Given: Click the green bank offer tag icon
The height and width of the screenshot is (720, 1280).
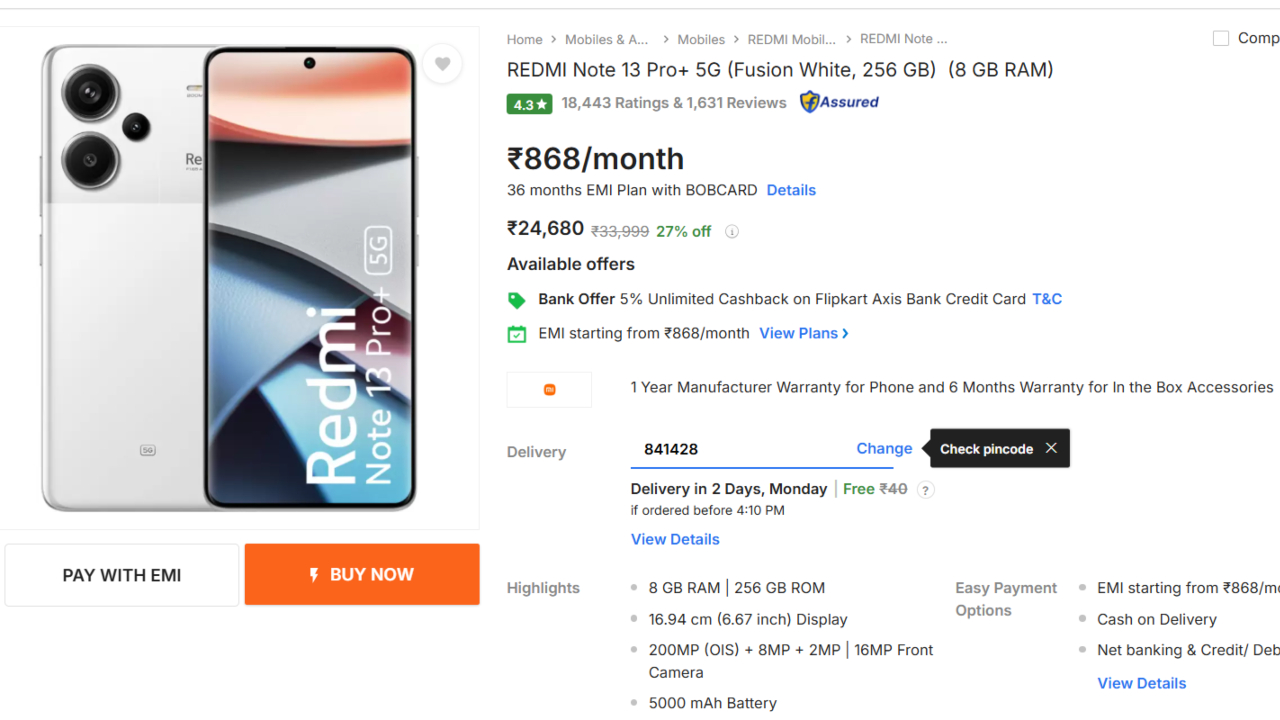Looking at the screenshot, I should click(x=517, y=299).
